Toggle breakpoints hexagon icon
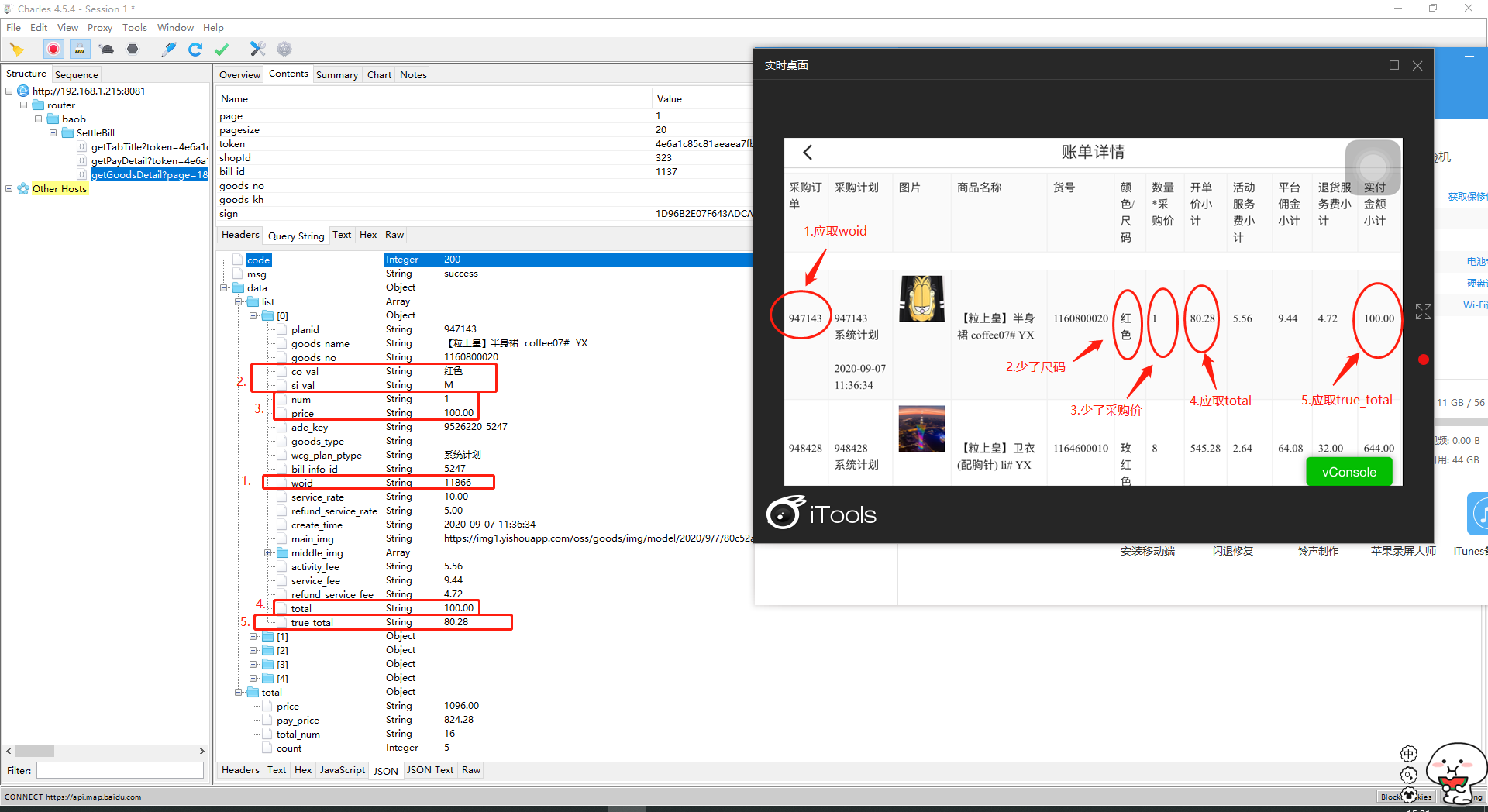 pyautogui.click(x=133, y=50)
